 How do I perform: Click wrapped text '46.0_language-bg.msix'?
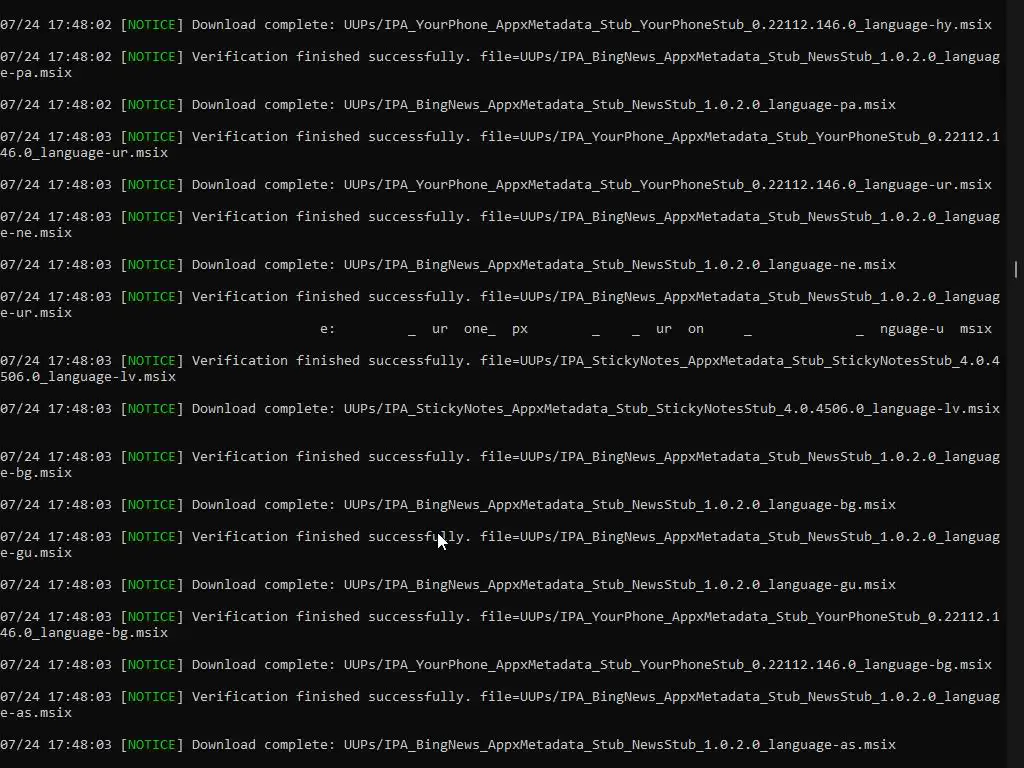click(x=84, y=633)
